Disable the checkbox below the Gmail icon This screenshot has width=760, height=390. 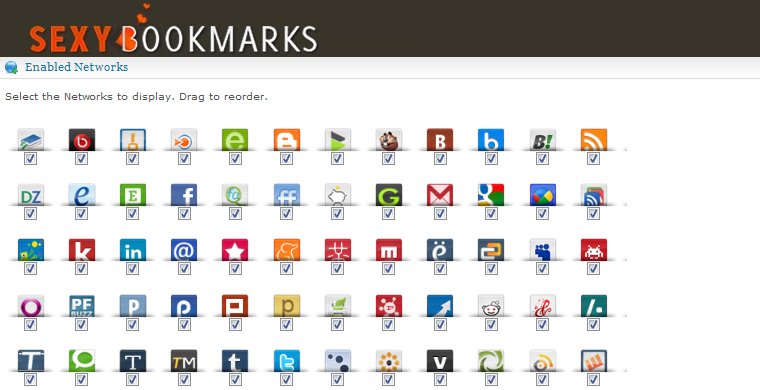click(440, 214)
